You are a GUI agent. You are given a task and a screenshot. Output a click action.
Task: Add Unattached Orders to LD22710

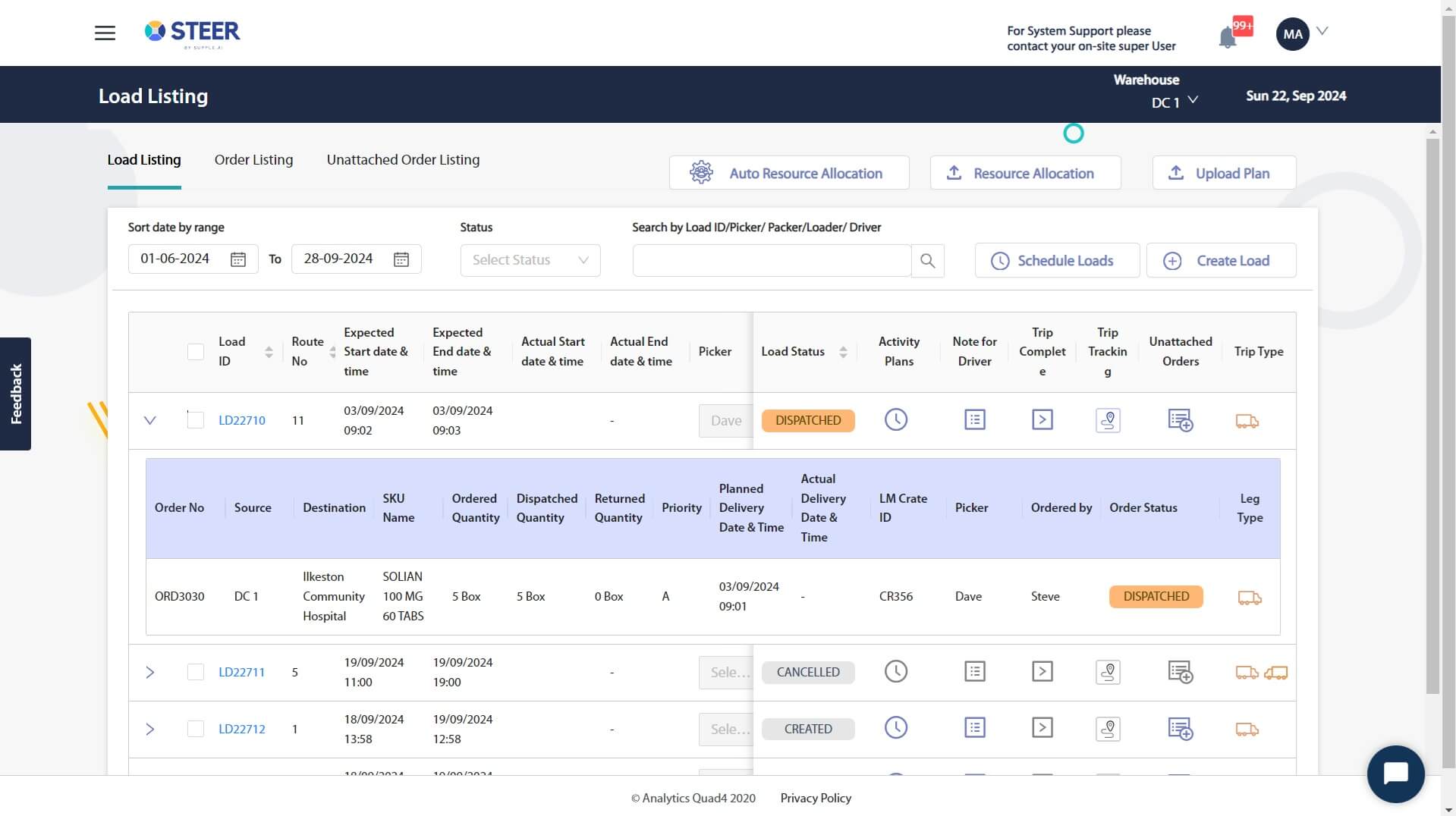[1181, 420]
